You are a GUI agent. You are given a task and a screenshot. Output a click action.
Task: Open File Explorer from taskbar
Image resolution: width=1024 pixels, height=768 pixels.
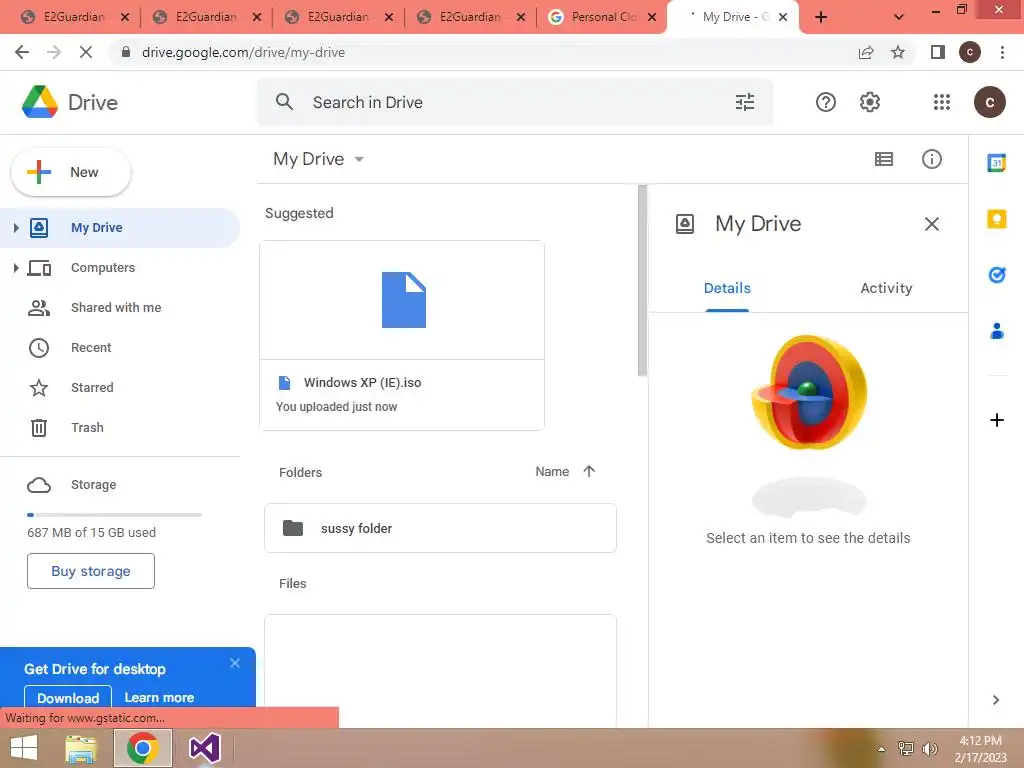coord(81,748)
